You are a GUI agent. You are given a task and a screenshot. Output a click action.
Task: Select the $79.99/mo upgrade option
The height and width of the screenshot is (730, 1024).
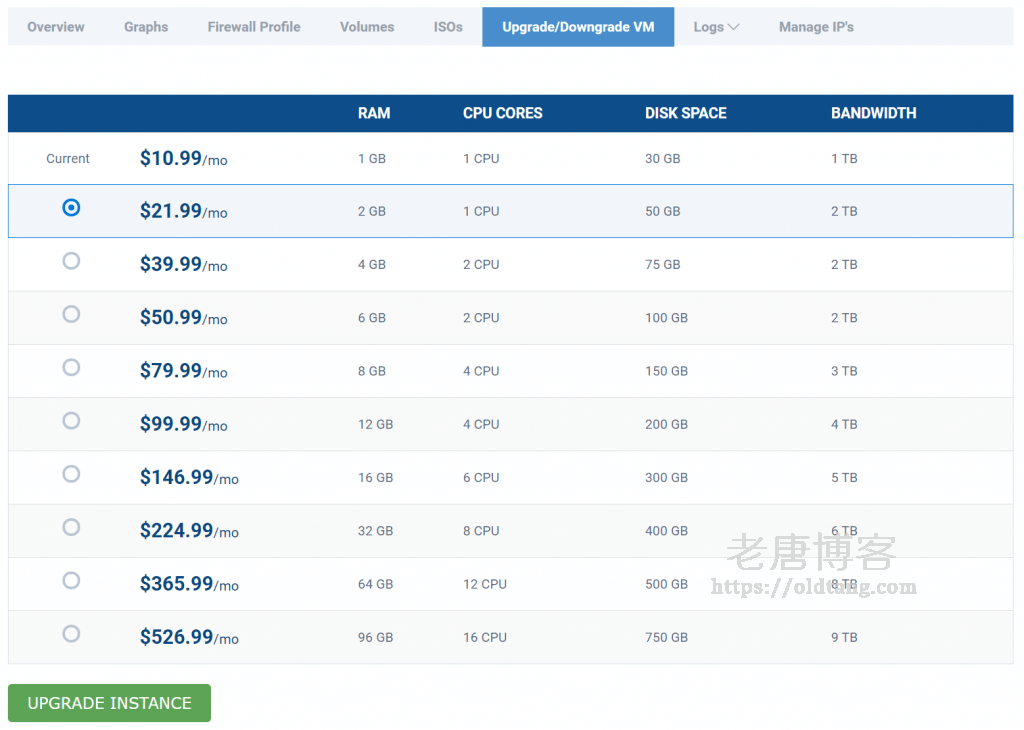pyautogui.click(x=71, y=367)
